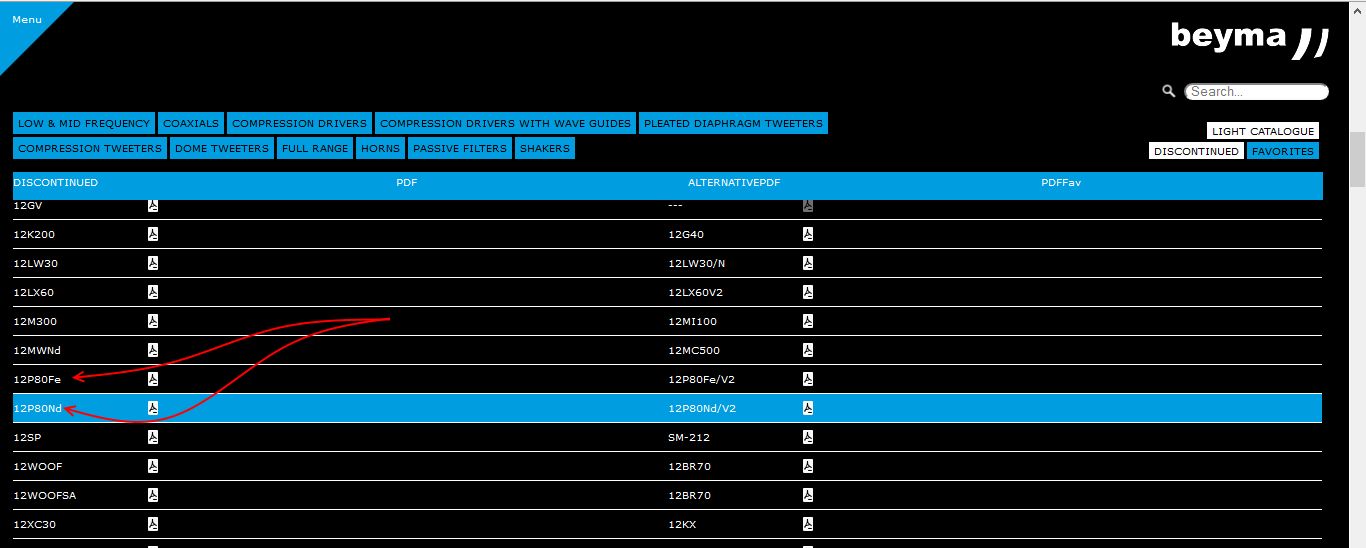Open the PDF icon next to 12KX

click(x=807, y=524)
